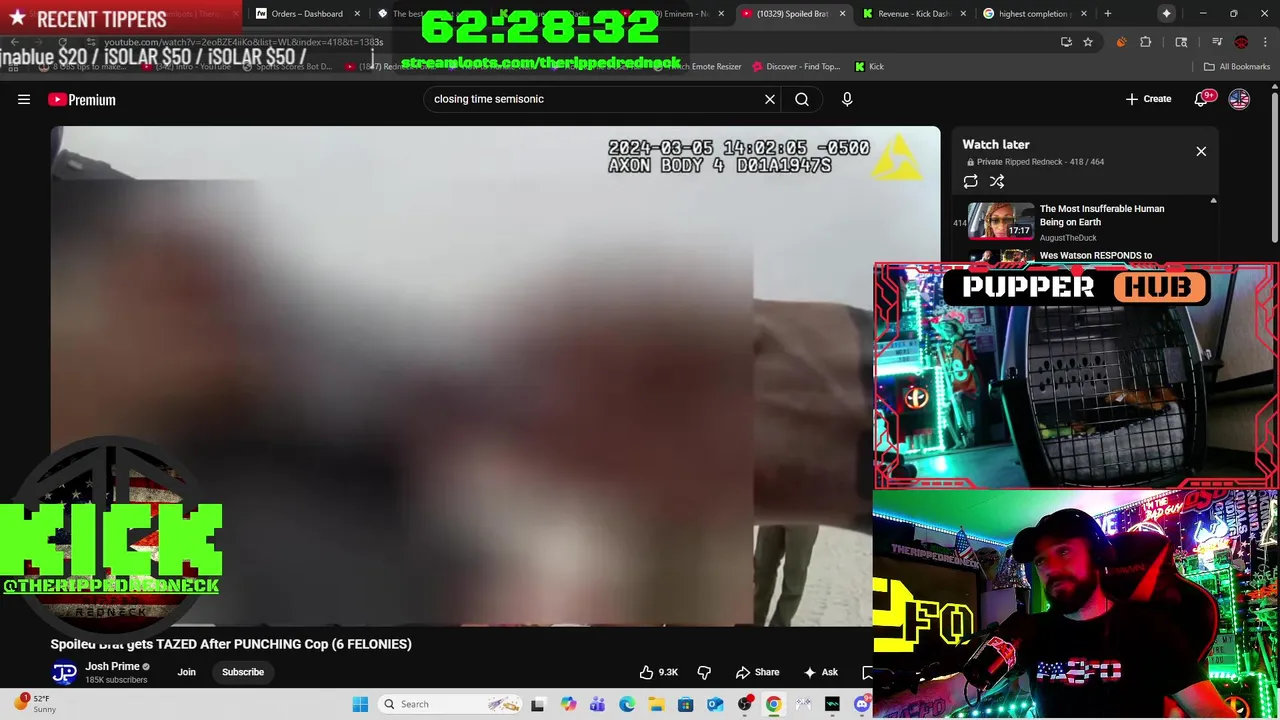
Task: Open OBS Studio taskbar icon
Action: pyautogui.click(x=745, y=704)
